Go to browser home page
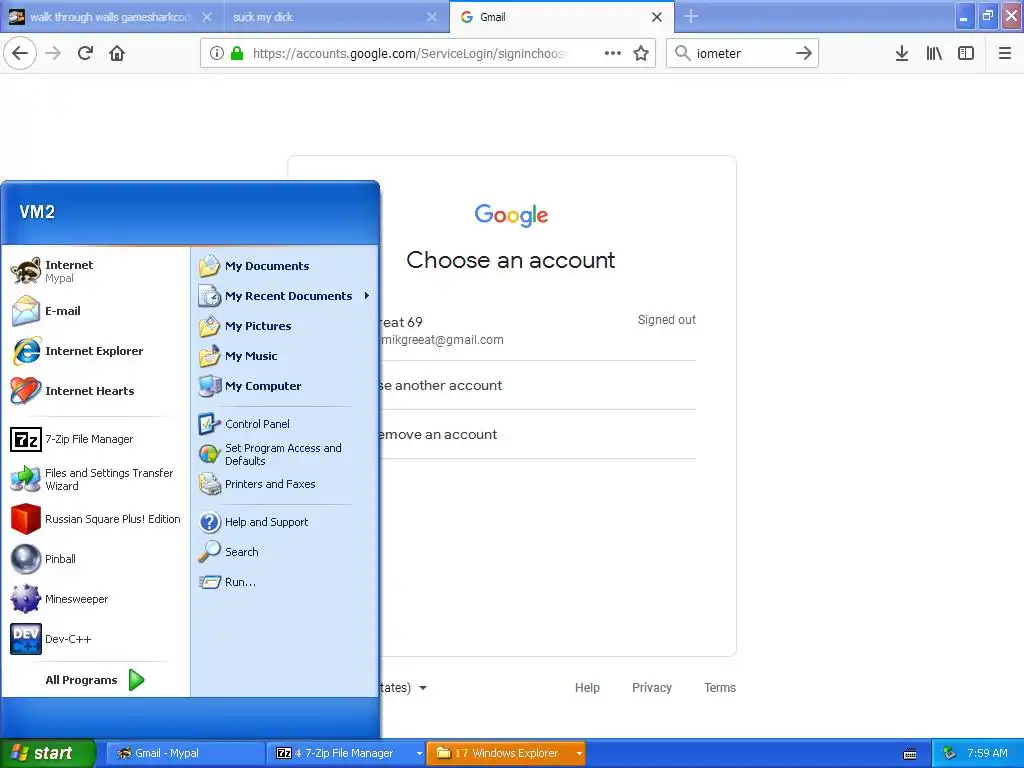 pyautogui.click(x=117, y=53)
